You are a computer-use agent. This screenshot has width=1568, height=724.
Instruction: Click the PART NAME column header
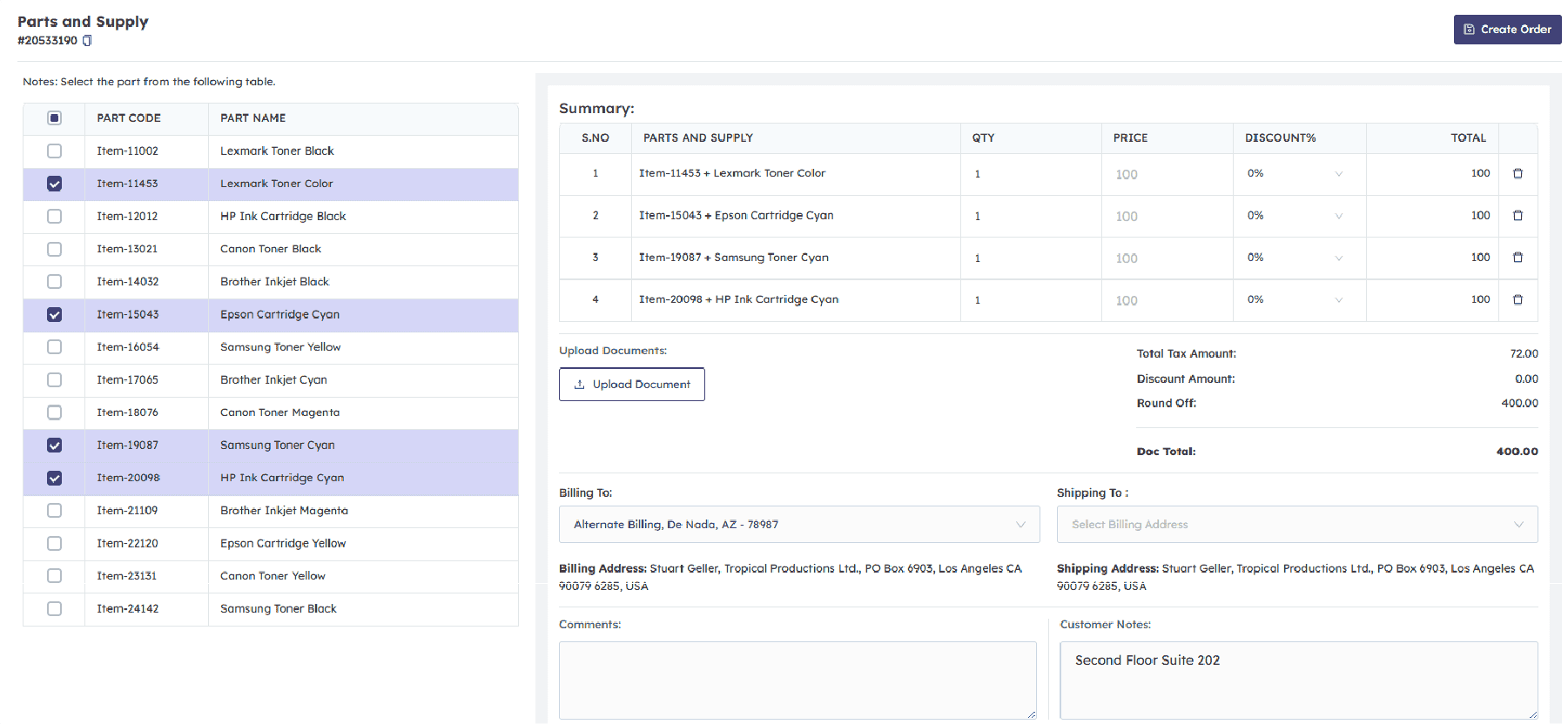pyautogui.click(x=253, y=118)
